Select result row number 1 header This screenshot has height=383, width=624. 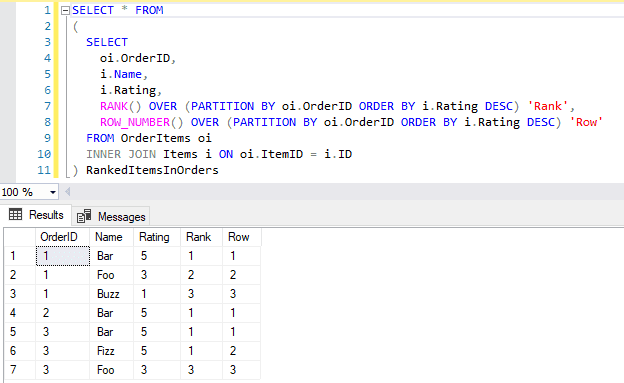pos(20,256)
